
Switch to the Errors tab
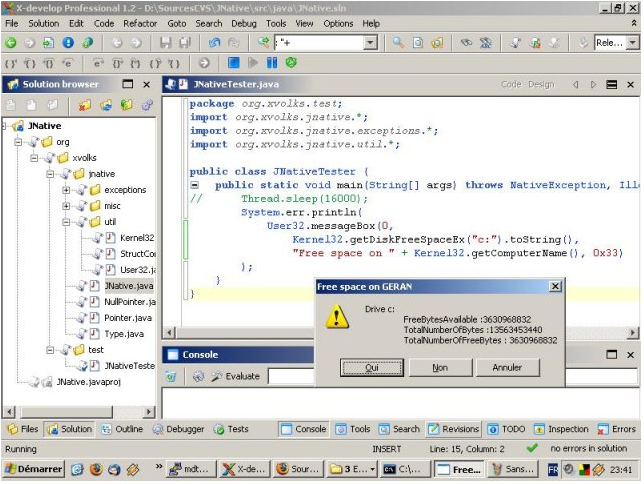click(616, 429)
